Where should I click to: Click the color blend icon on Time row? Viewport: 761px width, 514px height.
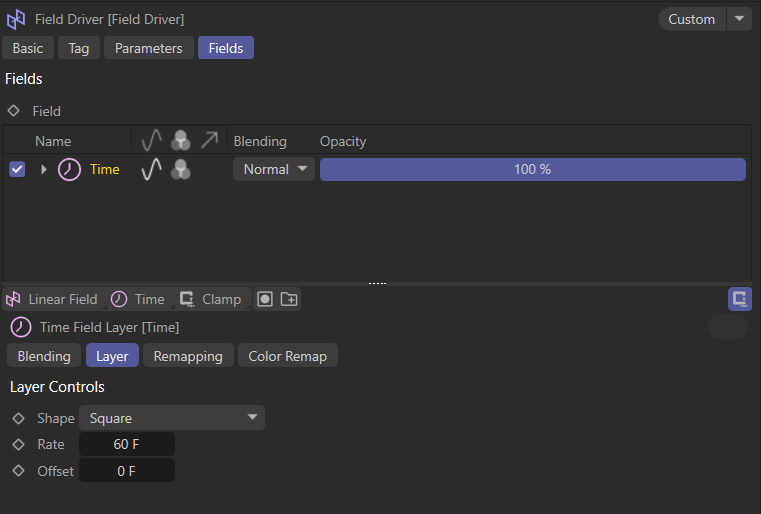181,169
